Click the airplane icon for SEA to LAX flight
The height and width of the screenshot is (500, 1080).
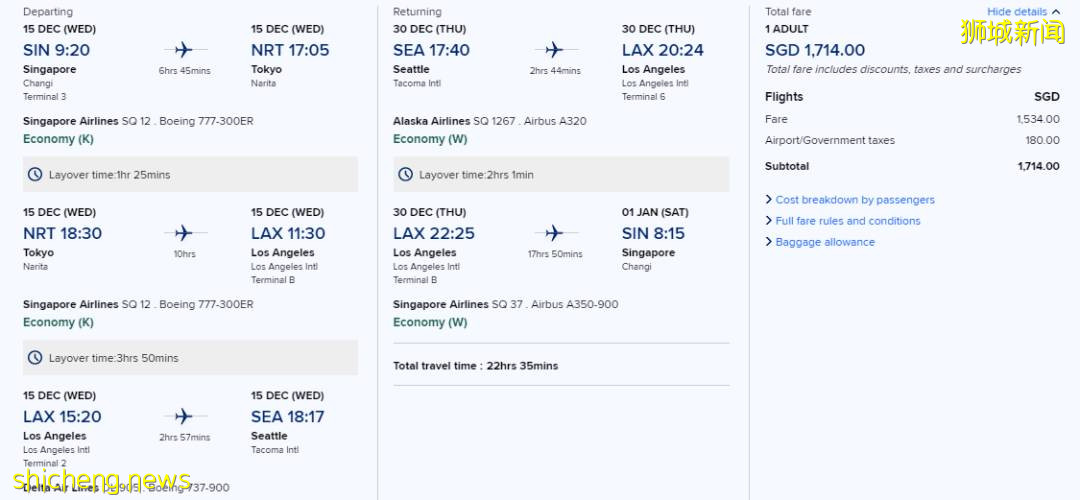point(554,50)
